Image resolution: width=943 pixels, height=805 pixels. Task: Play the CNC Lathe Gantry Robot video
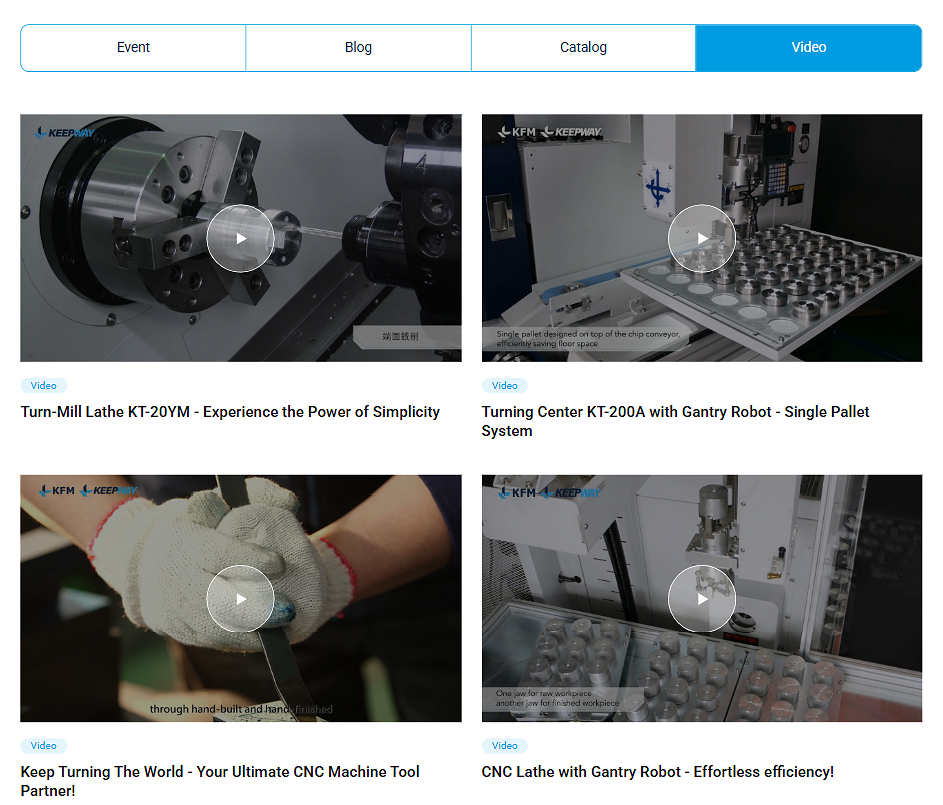[x=701, y=599]
